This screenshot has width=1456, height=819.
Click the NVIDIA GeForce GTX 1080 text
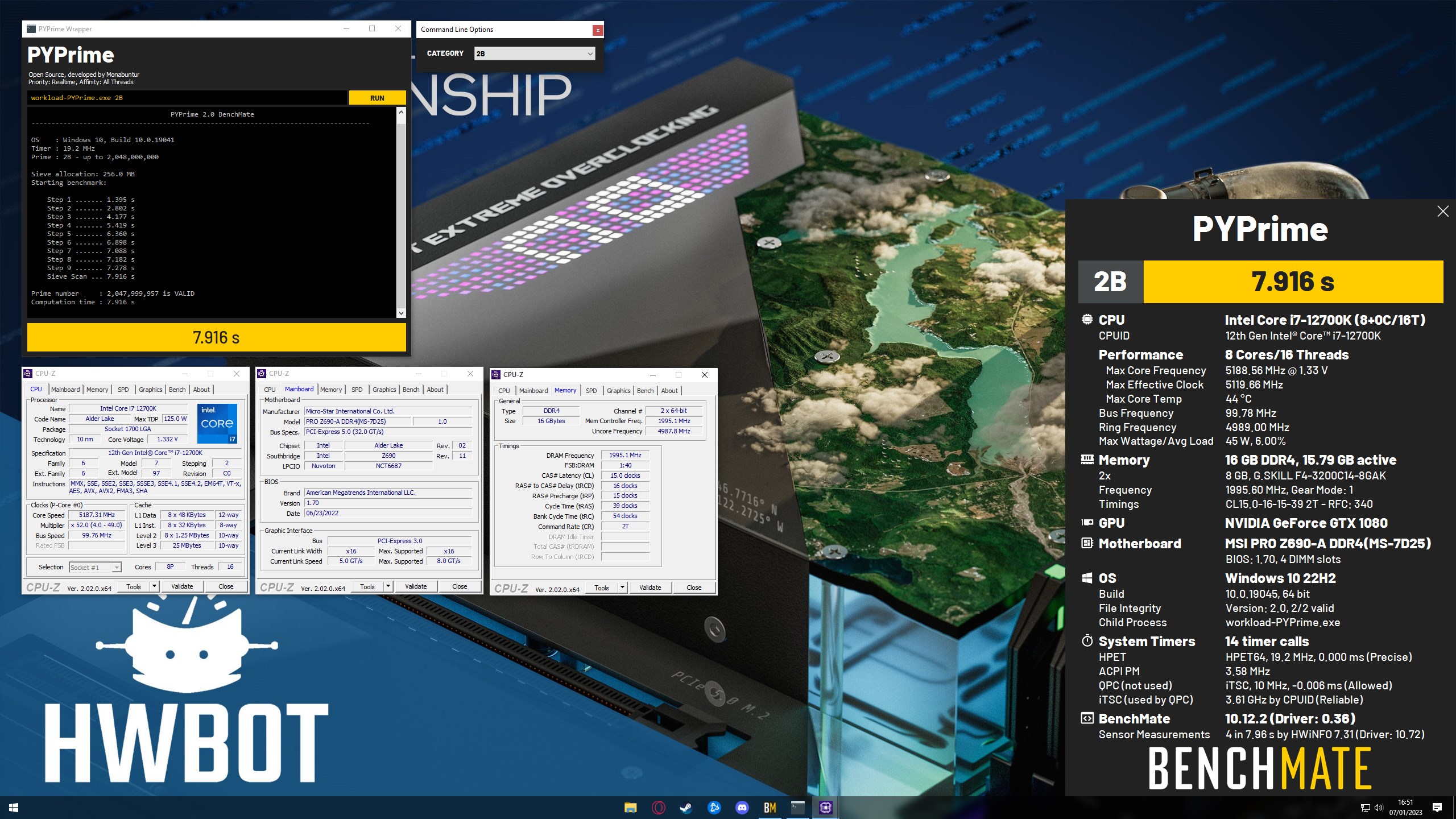click(1306, 523)
